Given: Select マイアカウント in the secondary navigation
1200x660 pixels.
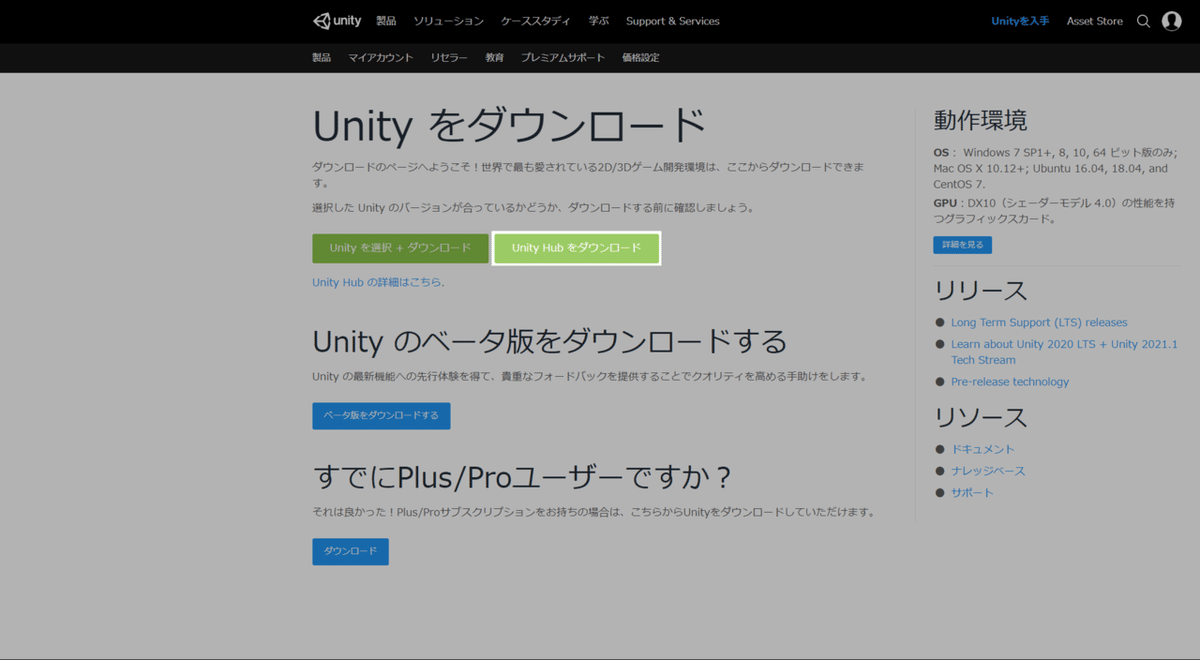Looking at the screenshot, I should [x=380, y=57].
